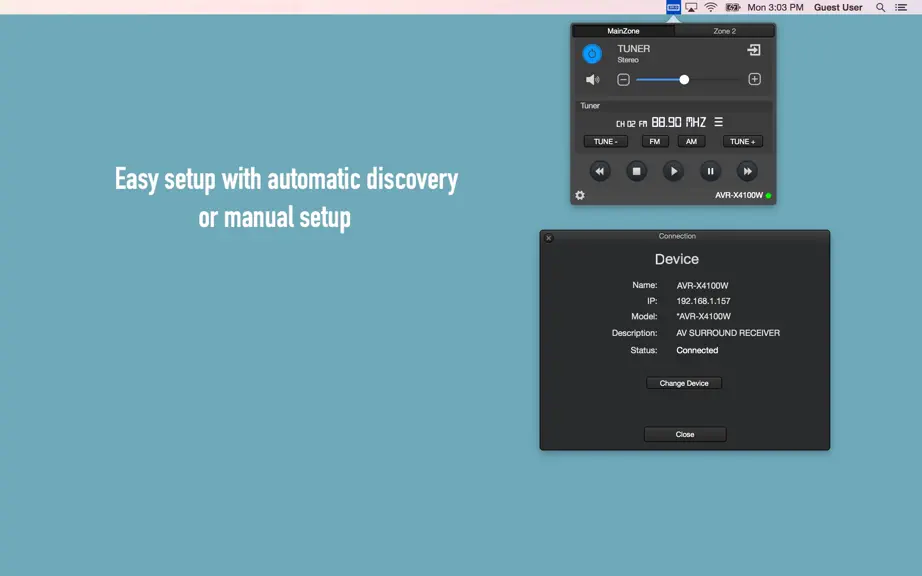Start playback with the play button
Viewport: 922px width, 576px height.
pos(673,171)
